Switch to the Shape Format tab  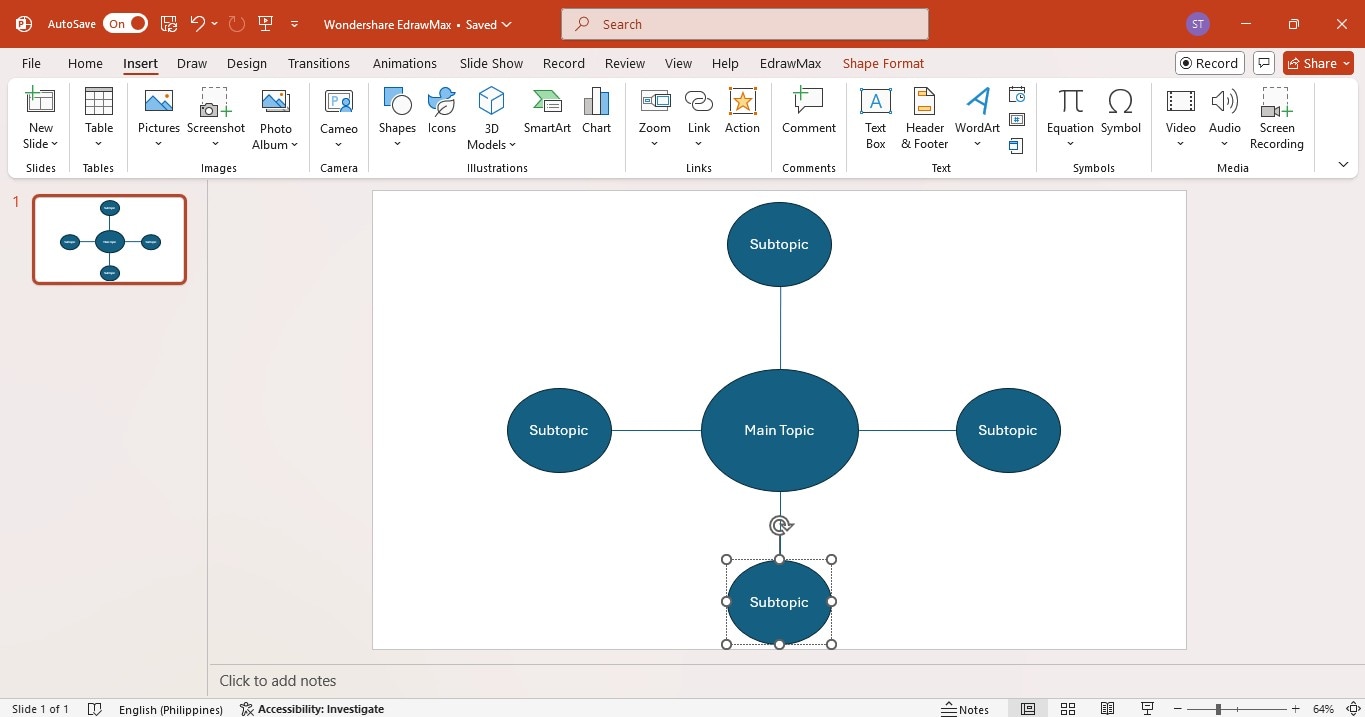point(883,63)
